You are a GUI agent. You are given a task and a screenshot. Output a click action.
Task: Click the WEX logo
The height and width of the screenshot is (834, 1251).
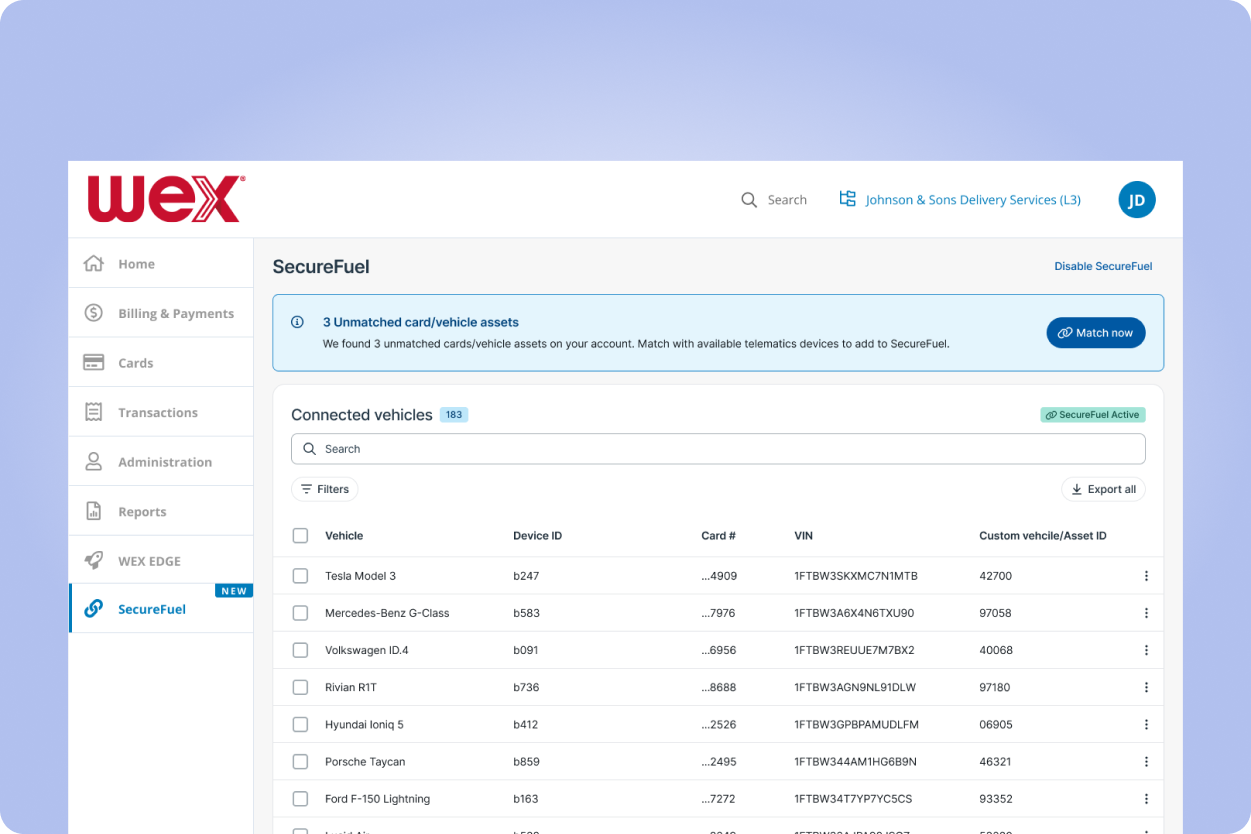click(x=166, y=199)
